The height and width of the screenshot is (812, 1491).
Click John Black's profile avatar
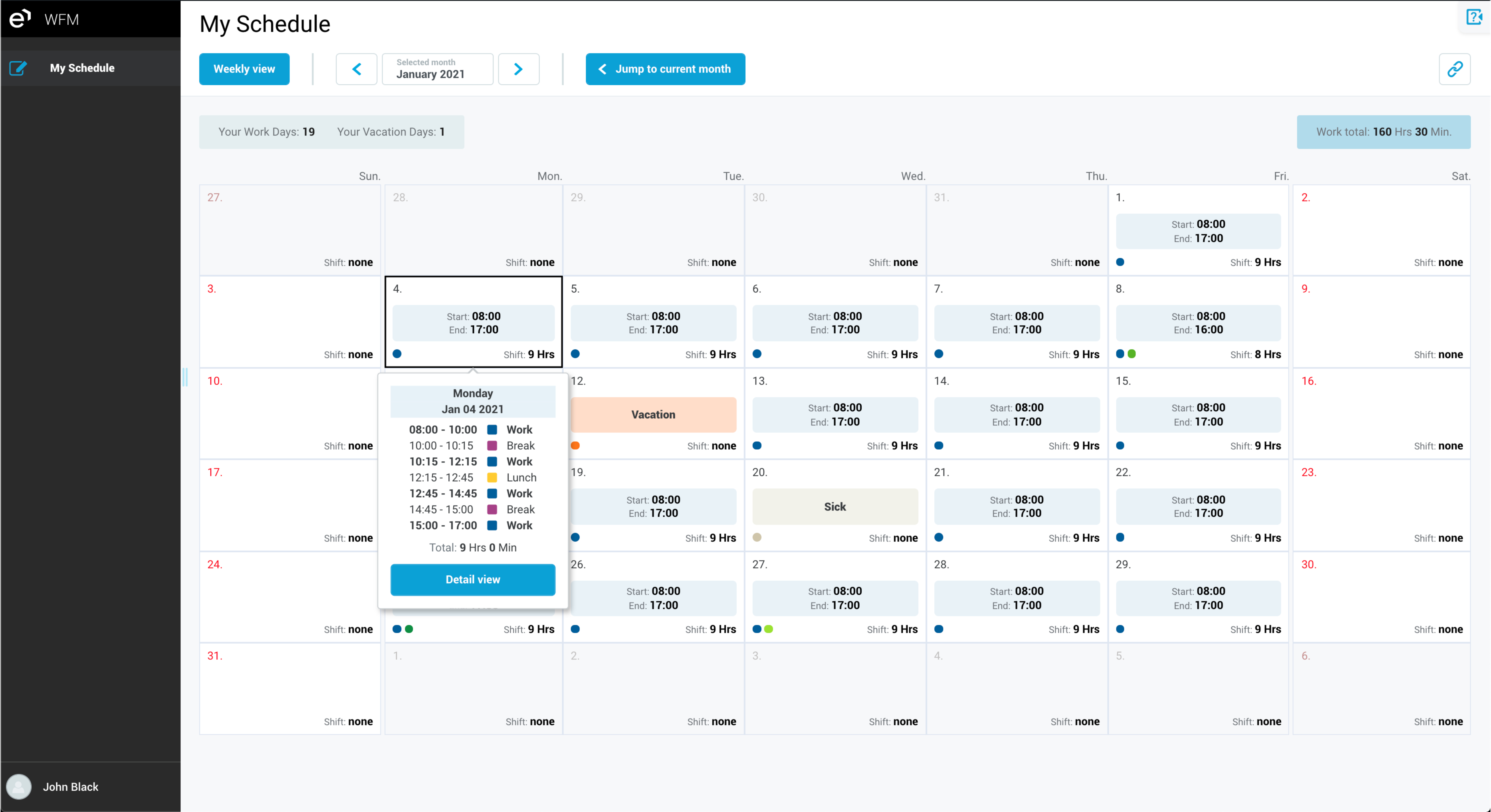[19, 786]
